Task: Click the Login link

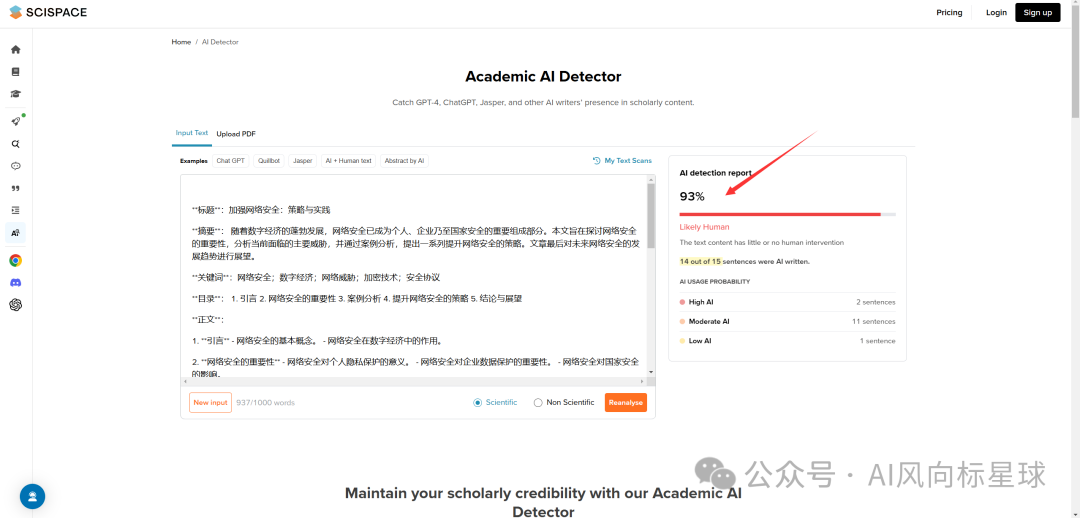Action: [x=996, y=12]
